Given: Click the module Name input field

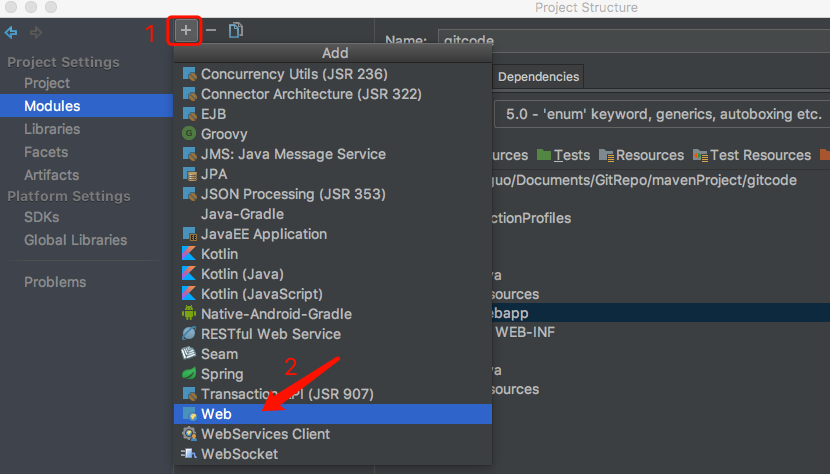Looking at the screenshot, I should [634, 40].
